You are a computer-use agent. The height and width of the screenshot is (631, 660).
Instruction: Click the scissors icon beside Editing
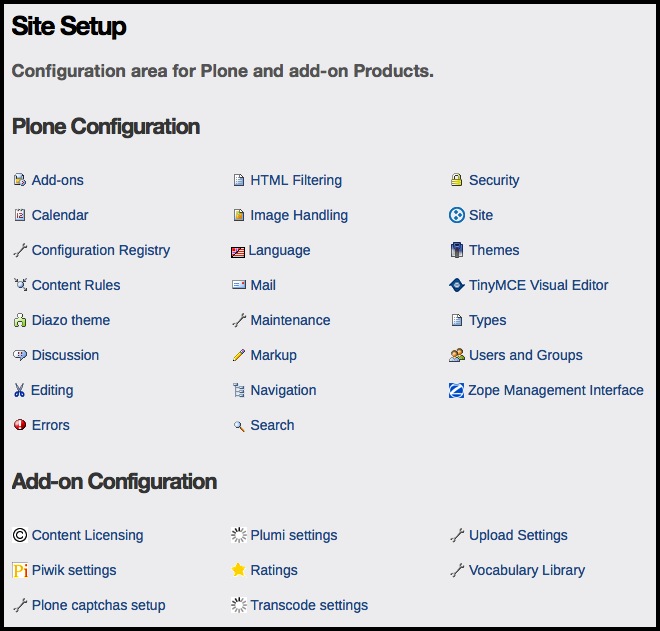tap(19, 391)
